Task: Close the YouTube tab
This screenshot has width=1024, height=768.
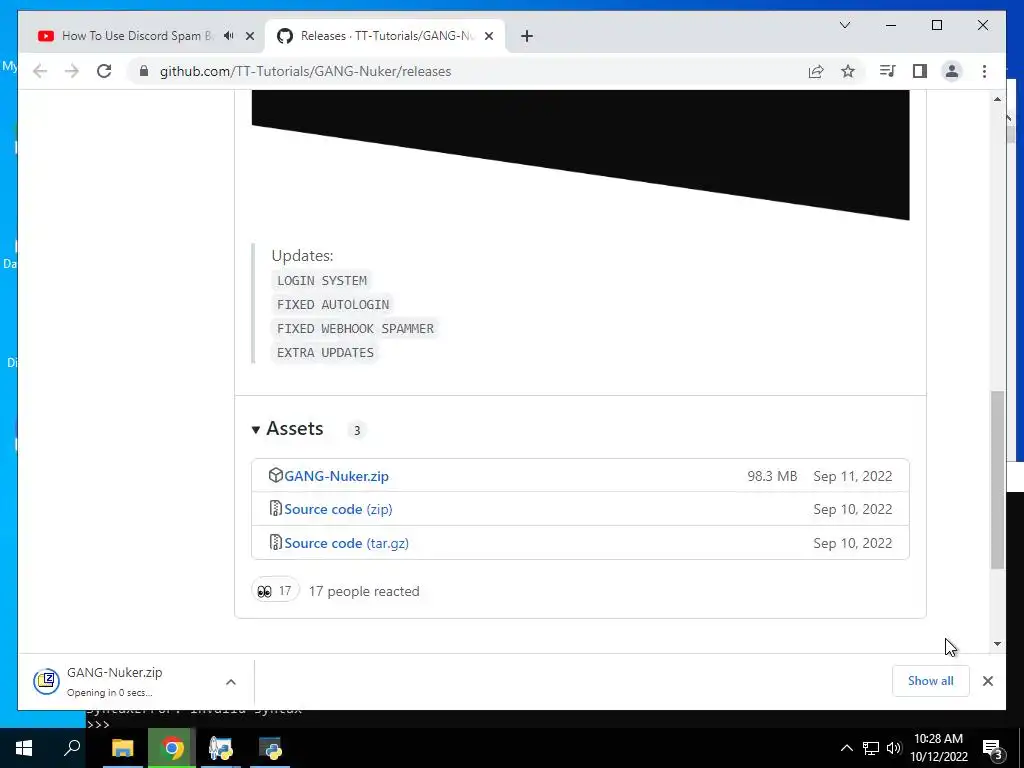Action: pos(249,36)
